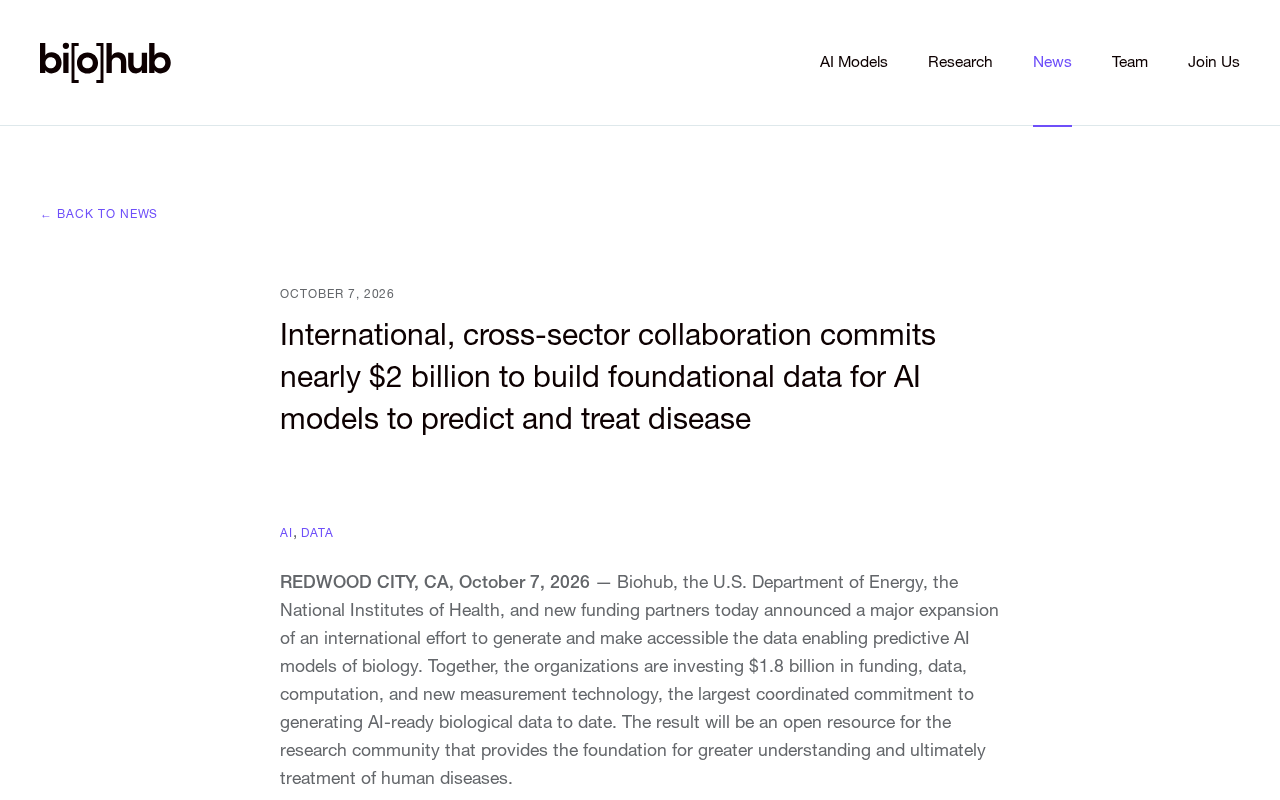Click the article headline about $2 billion
The height and width of the screenshot is (800, 1280).
click(608, 376)
